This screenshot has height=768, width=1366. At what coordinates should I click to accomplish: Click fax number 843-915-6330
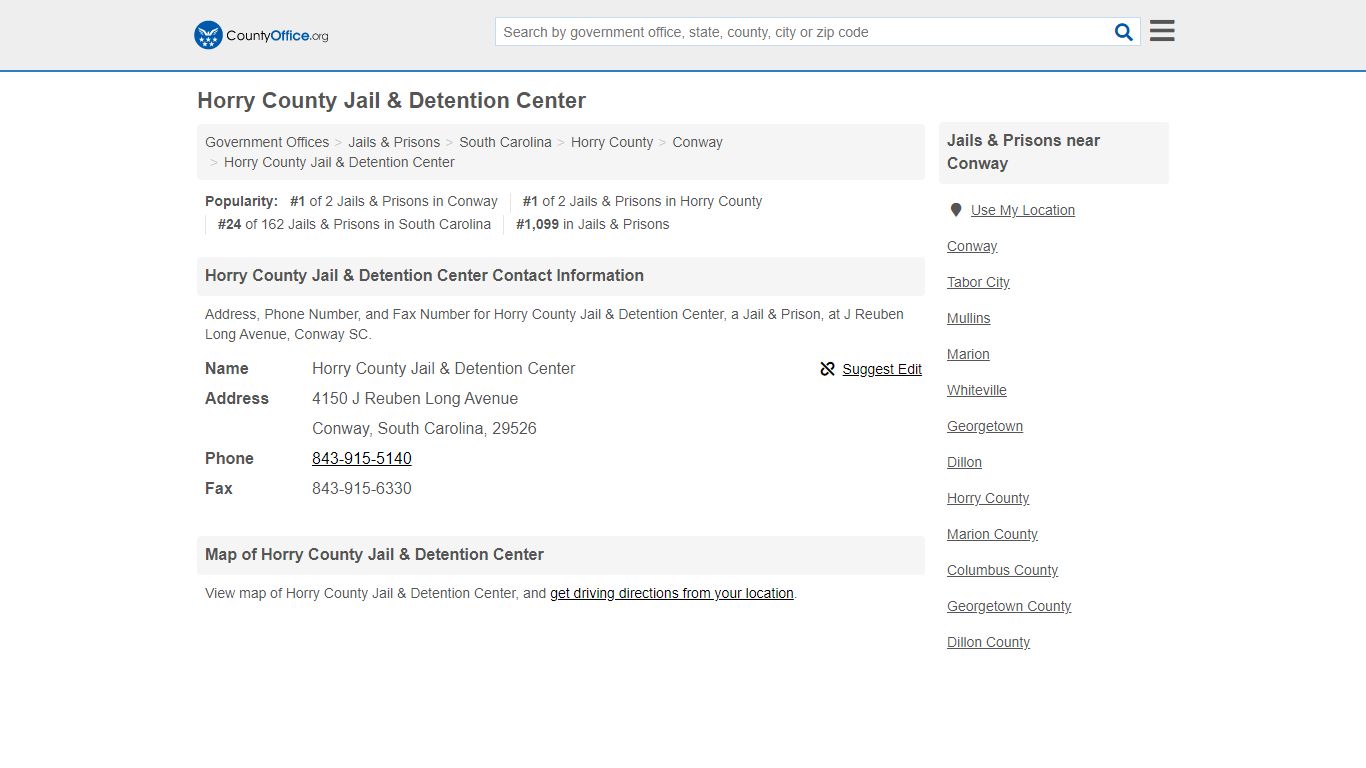click(x=362, y=488)
